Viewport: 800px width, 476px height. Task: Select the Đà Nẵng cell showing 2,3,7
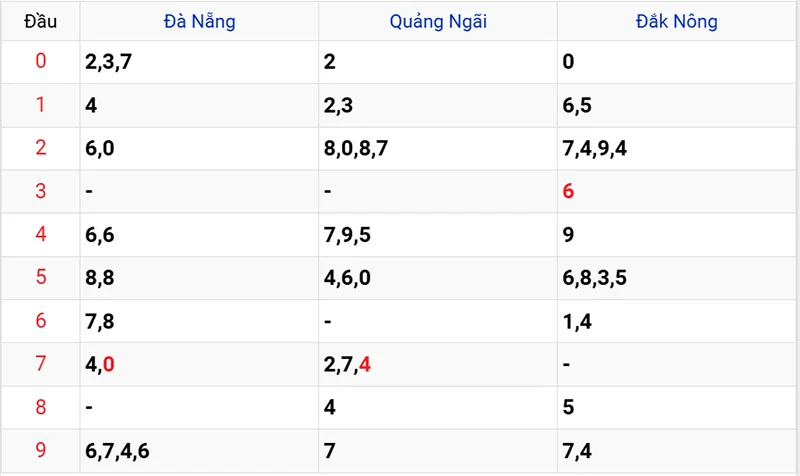[x=110, y=62]
